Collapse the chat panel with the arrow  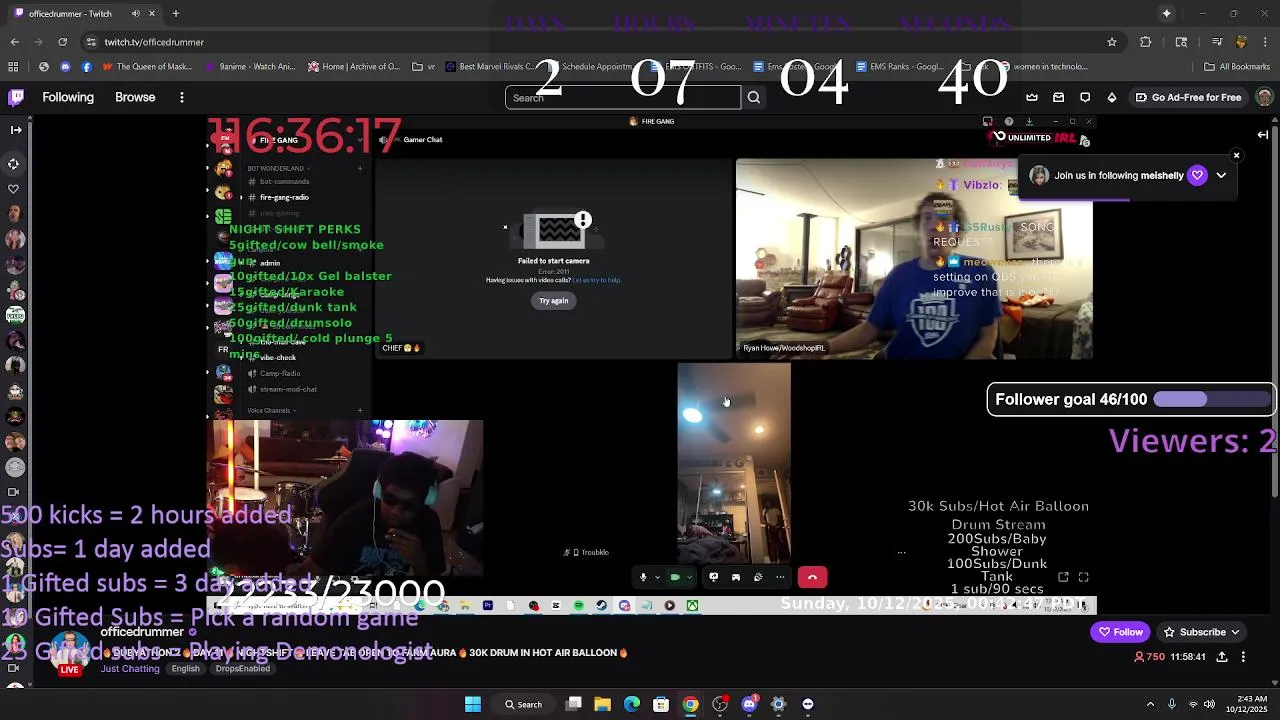coord(1263,135)
